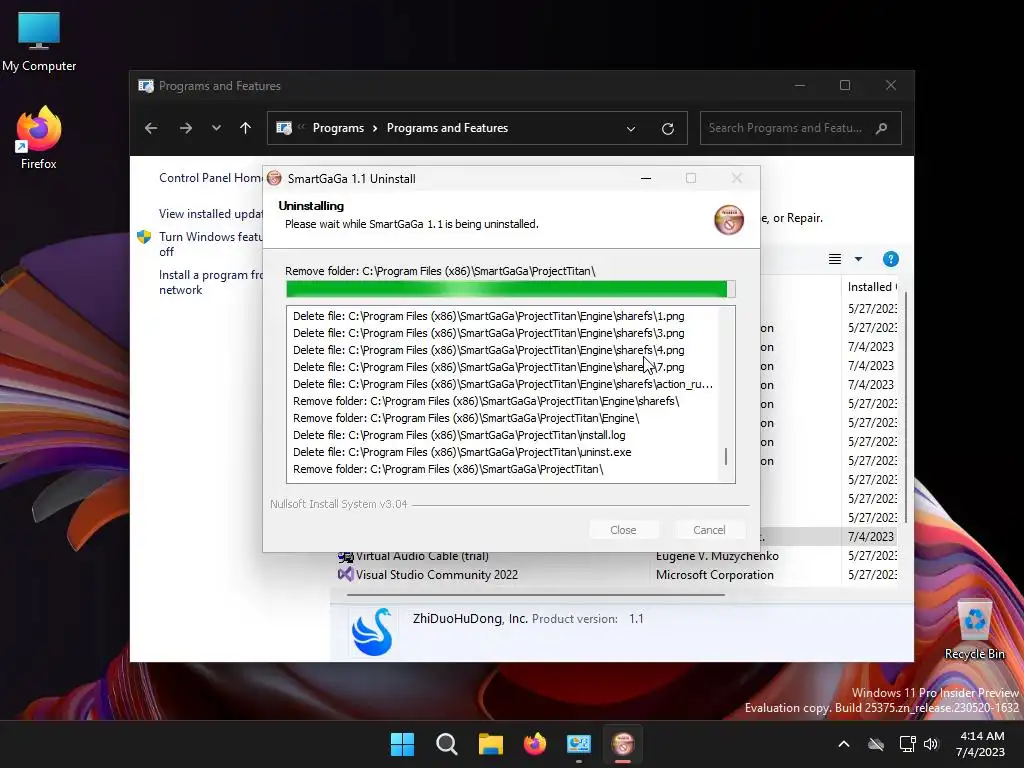Click the Control Panel icon in address bar
Image resolution: width=1024 pixels, height=768 pixels.
[x=284, y=128]
